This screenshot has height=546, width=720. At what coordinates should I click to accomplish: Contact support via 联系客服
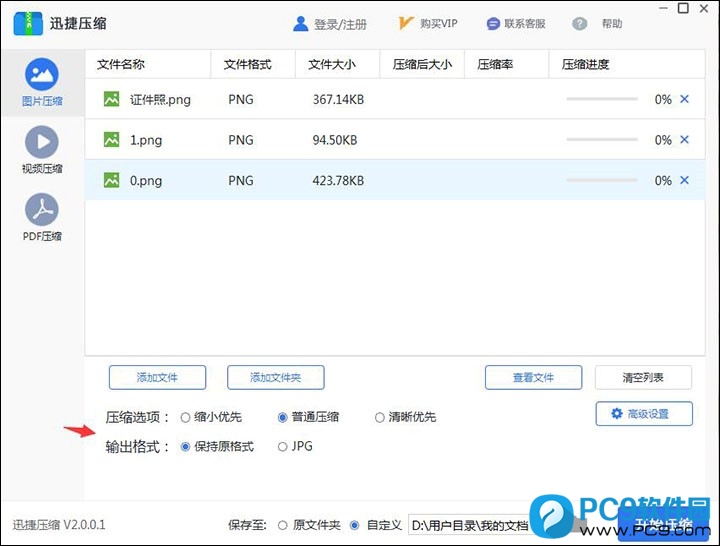point(516,24)
